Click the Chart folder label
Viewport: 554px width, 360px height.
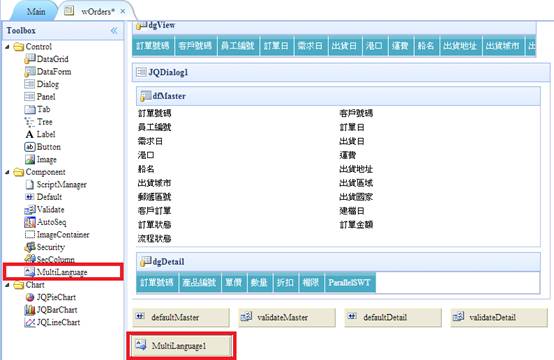point(35,285)
